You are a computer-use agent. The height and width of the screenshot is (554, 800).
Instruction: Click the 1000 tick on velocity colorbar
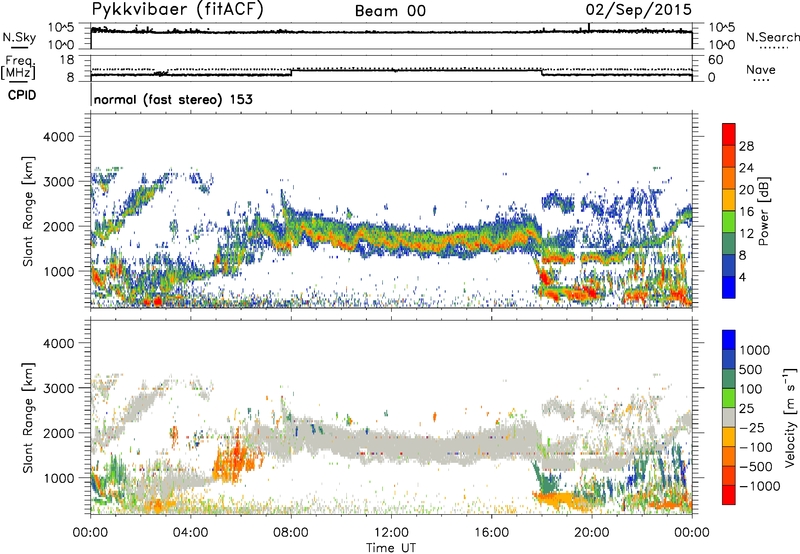click(754, 350)
